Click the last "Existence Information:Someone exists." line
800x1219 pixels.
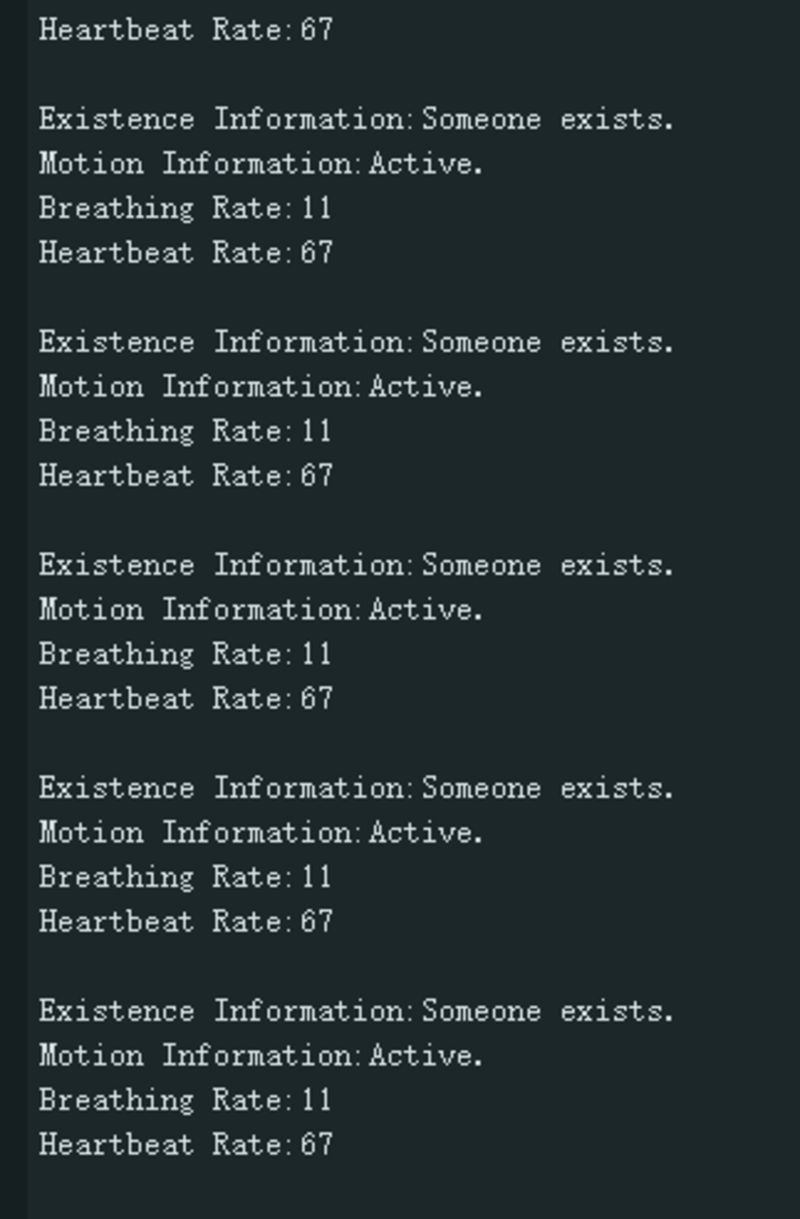click(x=356, y=1011)
